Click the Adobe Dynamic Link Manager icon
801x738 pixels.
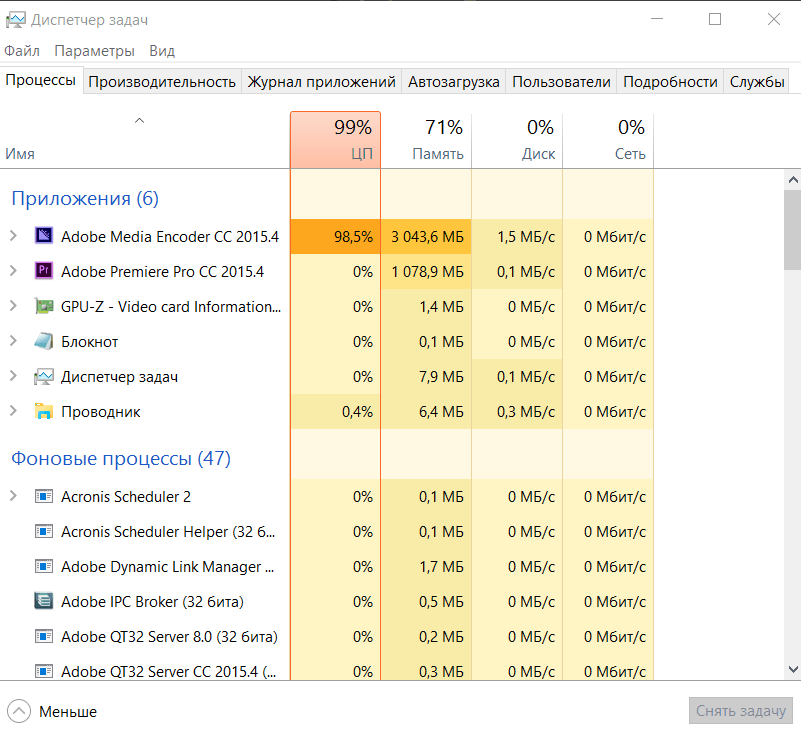click(44, 566)
